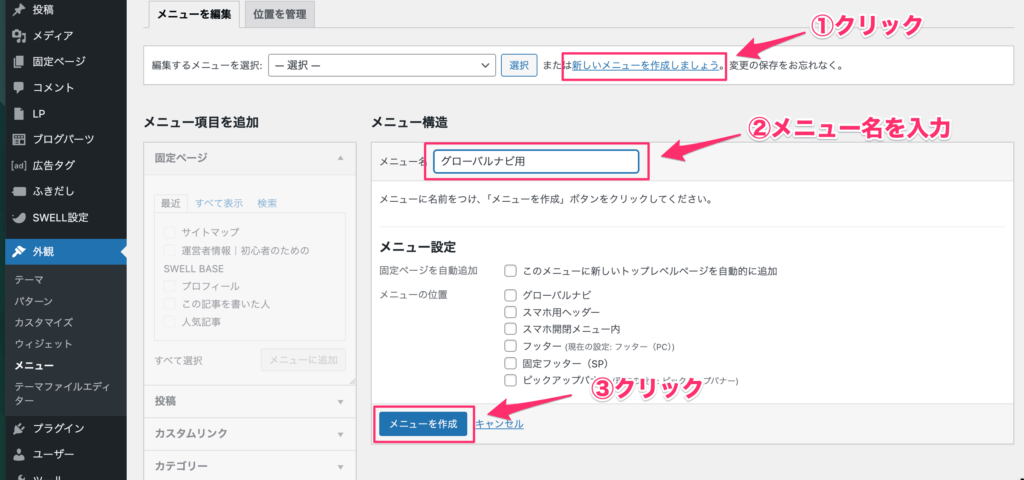This screenshot has width=1024, height=480.
Task: Click the 固定ページ pages icon
Action: tap(18, 62)
